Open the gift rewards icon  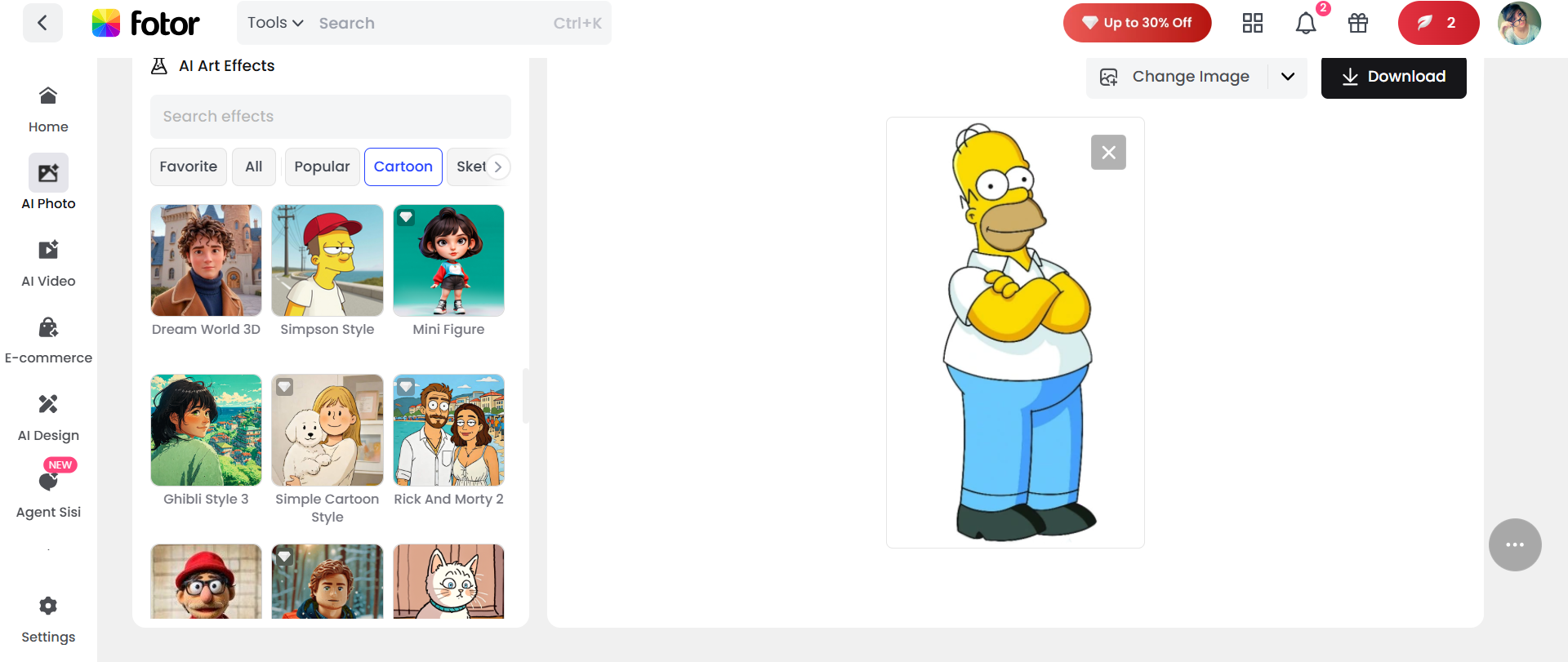(x=1357, y=23)
